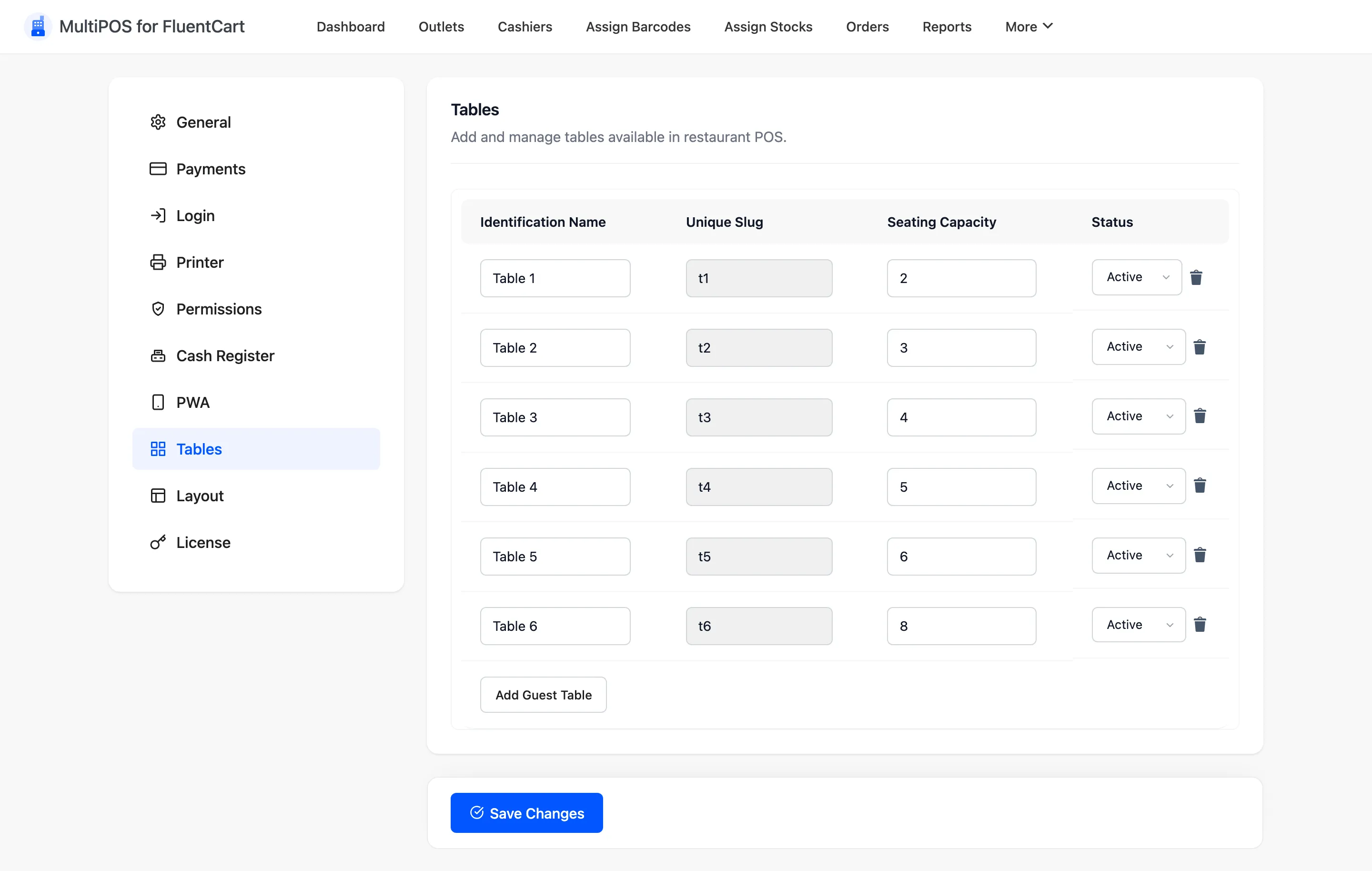This screenshot has width=1372, height=871.
Task: Select License settings tab
Action: coord(256,543)
